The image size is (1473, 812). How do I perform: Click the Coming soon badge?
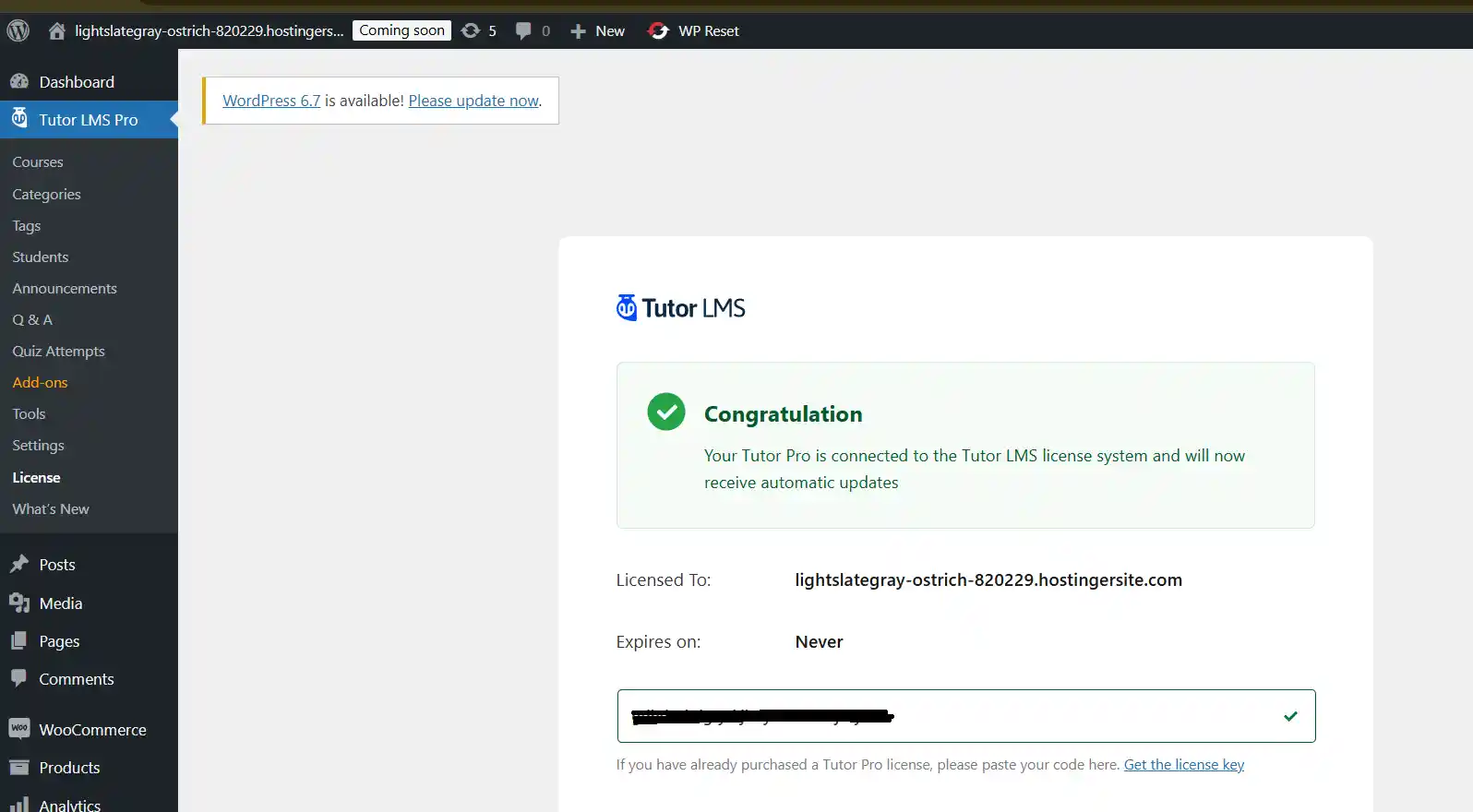point(401,30)
